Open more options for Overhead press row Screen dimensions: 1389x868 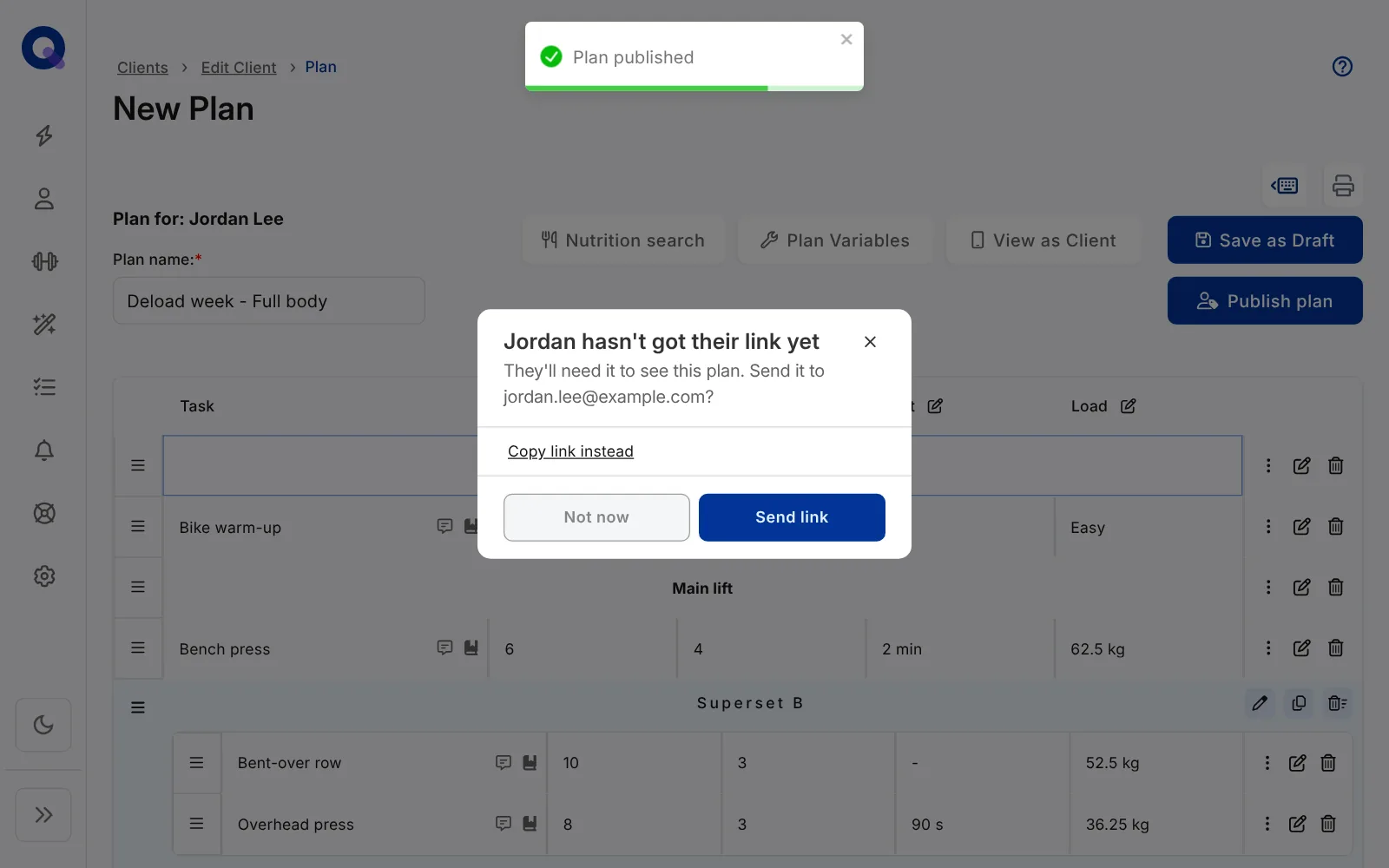[1267, 824]
